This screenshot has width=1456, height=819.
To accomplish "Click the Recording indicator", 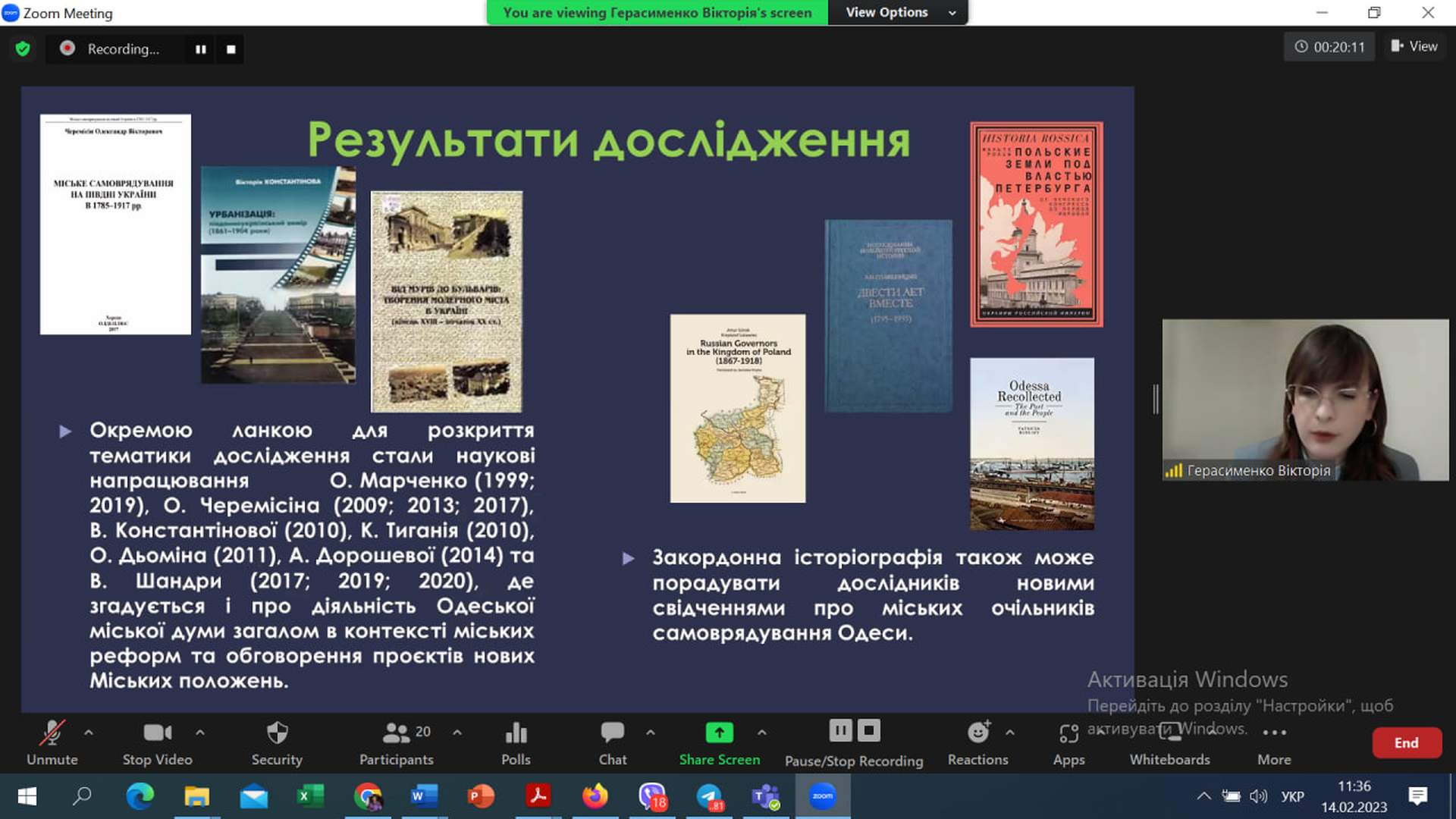I will click(x=111, y=49).
